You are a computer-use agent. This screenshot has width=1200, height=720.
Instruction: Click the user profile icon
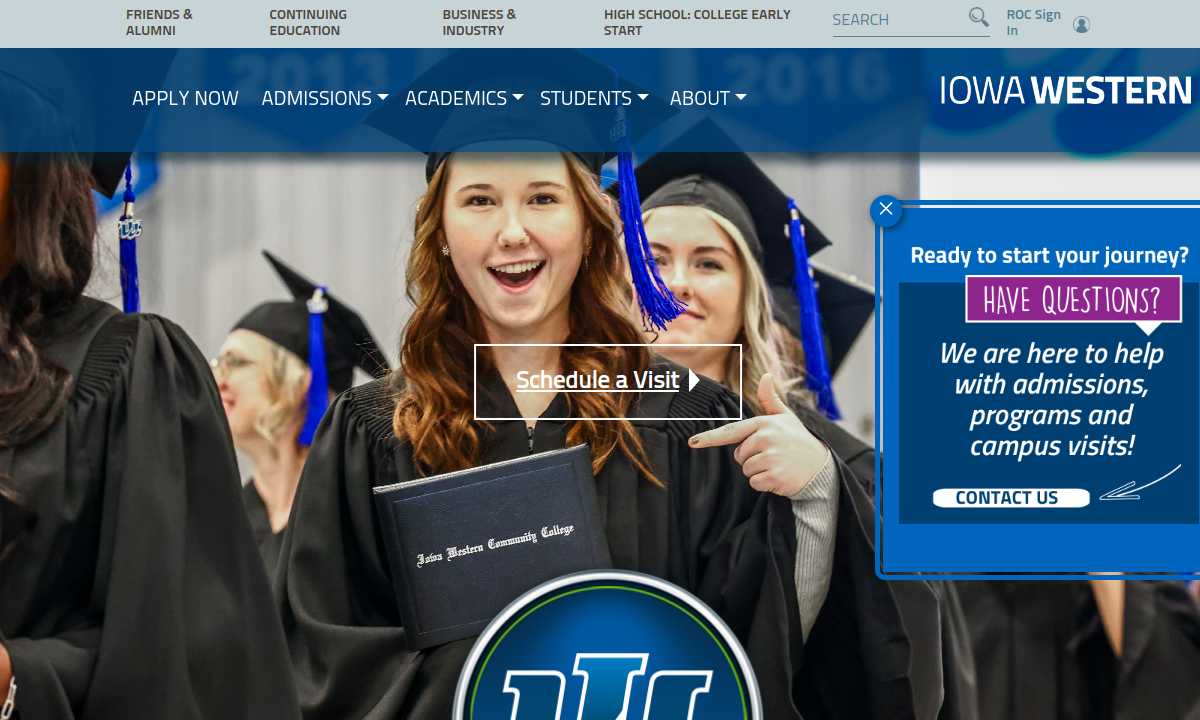point(1081,24)
